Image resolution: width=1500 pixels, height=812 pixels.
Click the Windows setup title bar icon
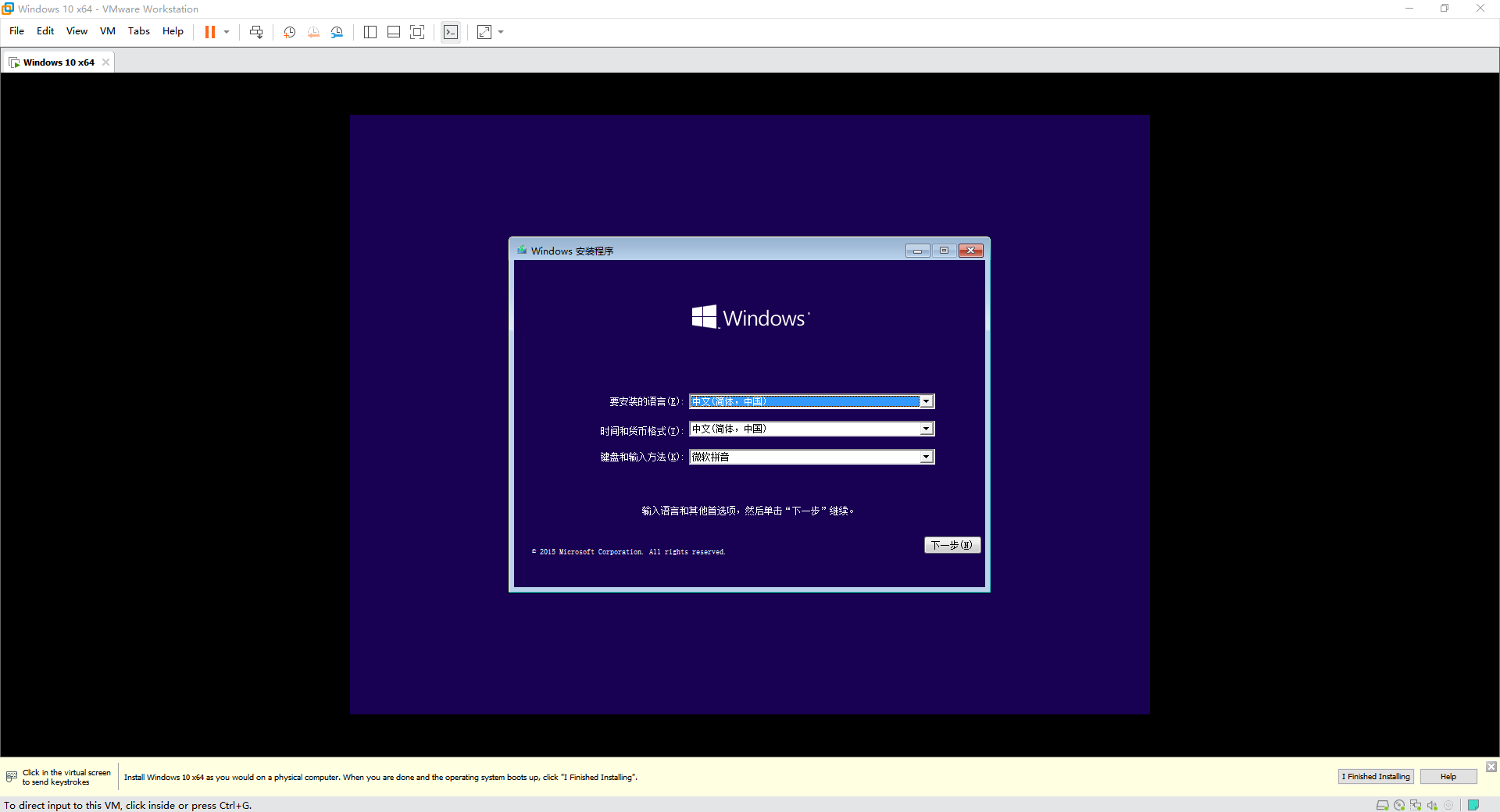tap(522, 251)
